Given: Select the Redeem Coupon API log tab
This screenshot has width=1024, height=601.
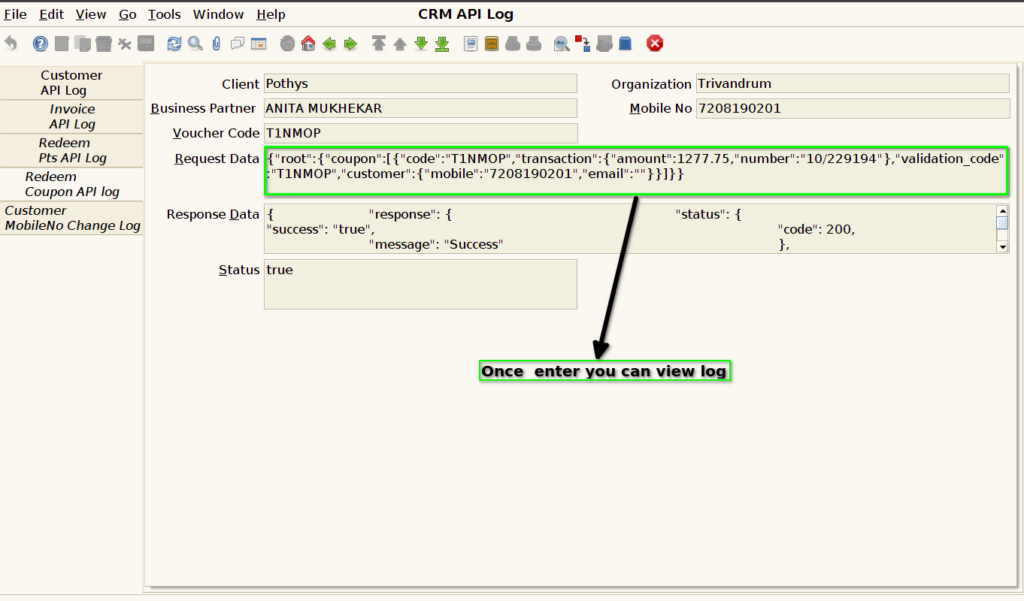Looking at the screenshot, I should (x=71, y=184).
